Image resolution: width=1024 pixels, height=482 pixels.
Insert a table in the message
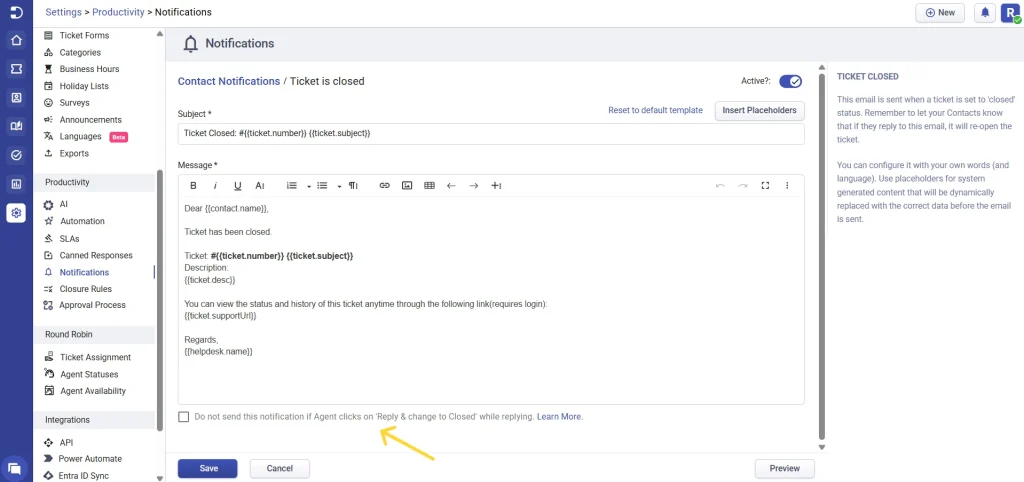click(x=429, y=186)
